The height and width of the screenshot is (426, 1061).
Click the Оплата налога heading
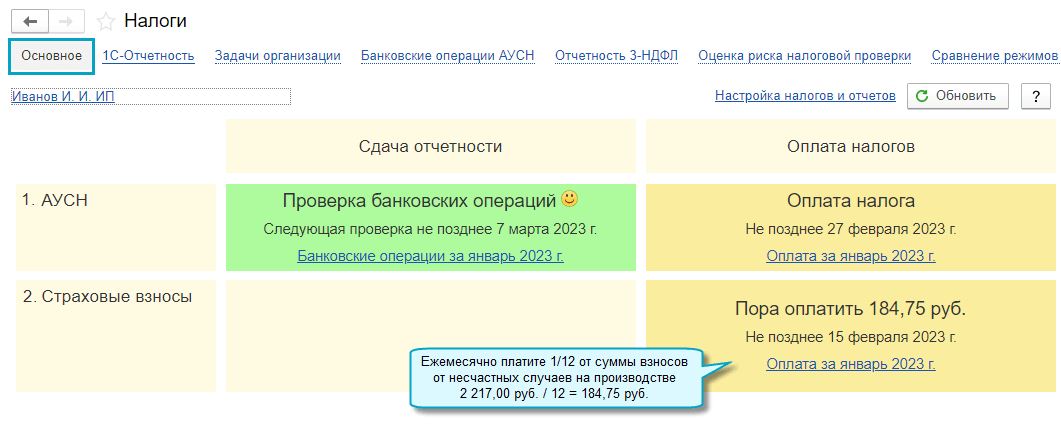851,201
